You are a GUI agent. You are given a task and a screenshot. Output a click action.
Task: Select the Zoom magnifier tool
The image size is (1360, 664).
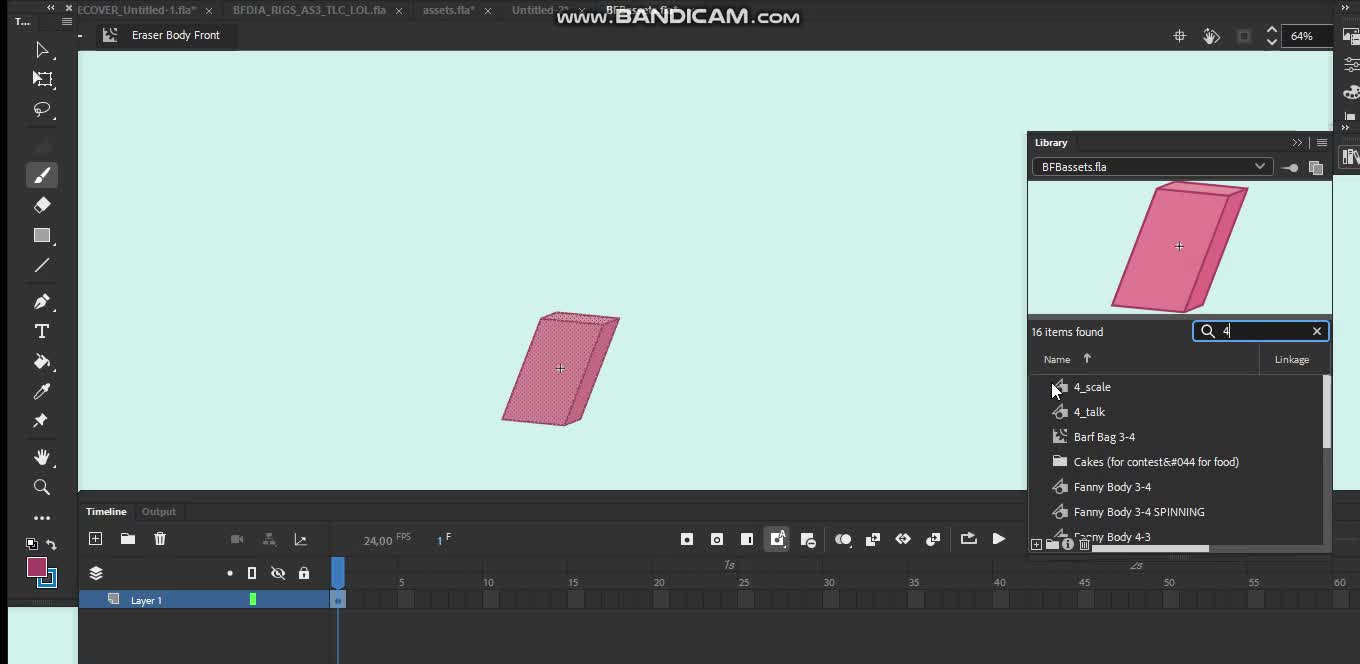tap(42, 487)
